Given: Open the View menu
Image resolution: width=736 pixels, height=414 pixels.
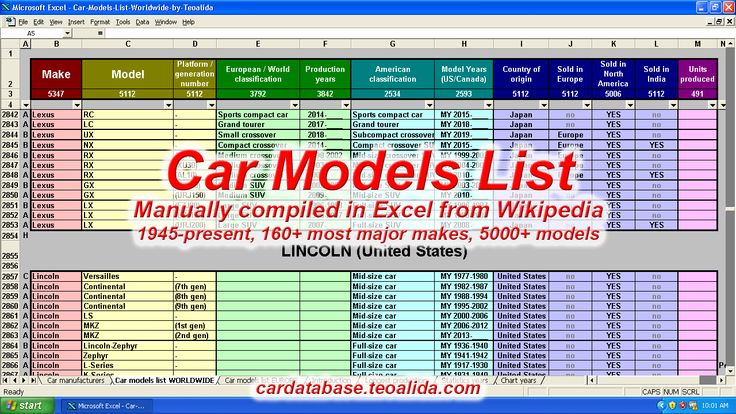Looking at the screenshot, I should pos(56,22).
